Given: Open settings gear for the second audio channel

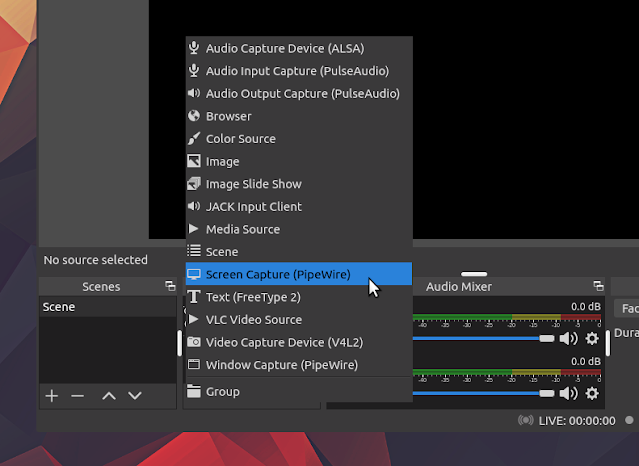Looking at the screenshot, I should (x=592, y=393).
